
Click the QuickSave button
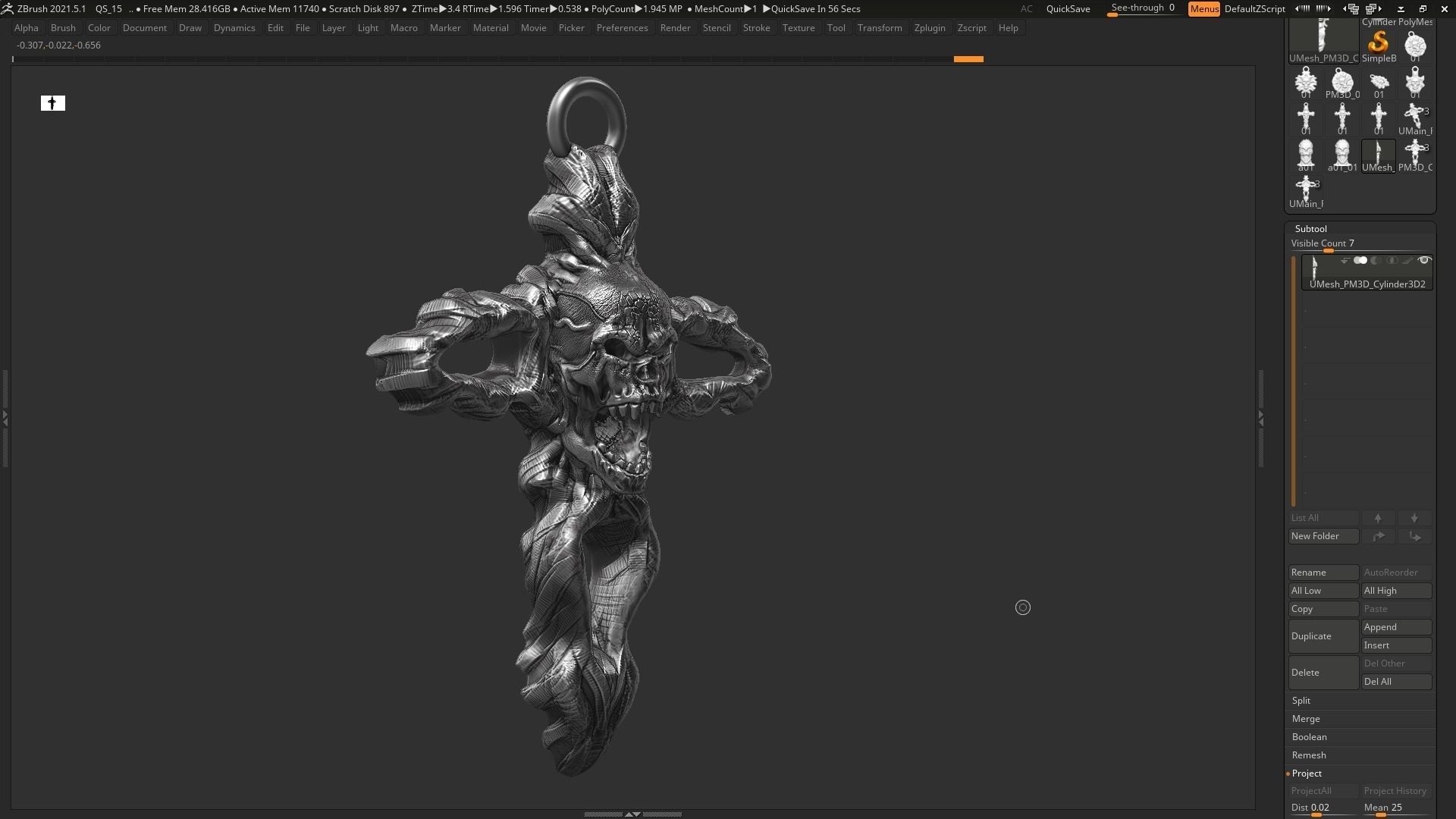click(1068, 9)
